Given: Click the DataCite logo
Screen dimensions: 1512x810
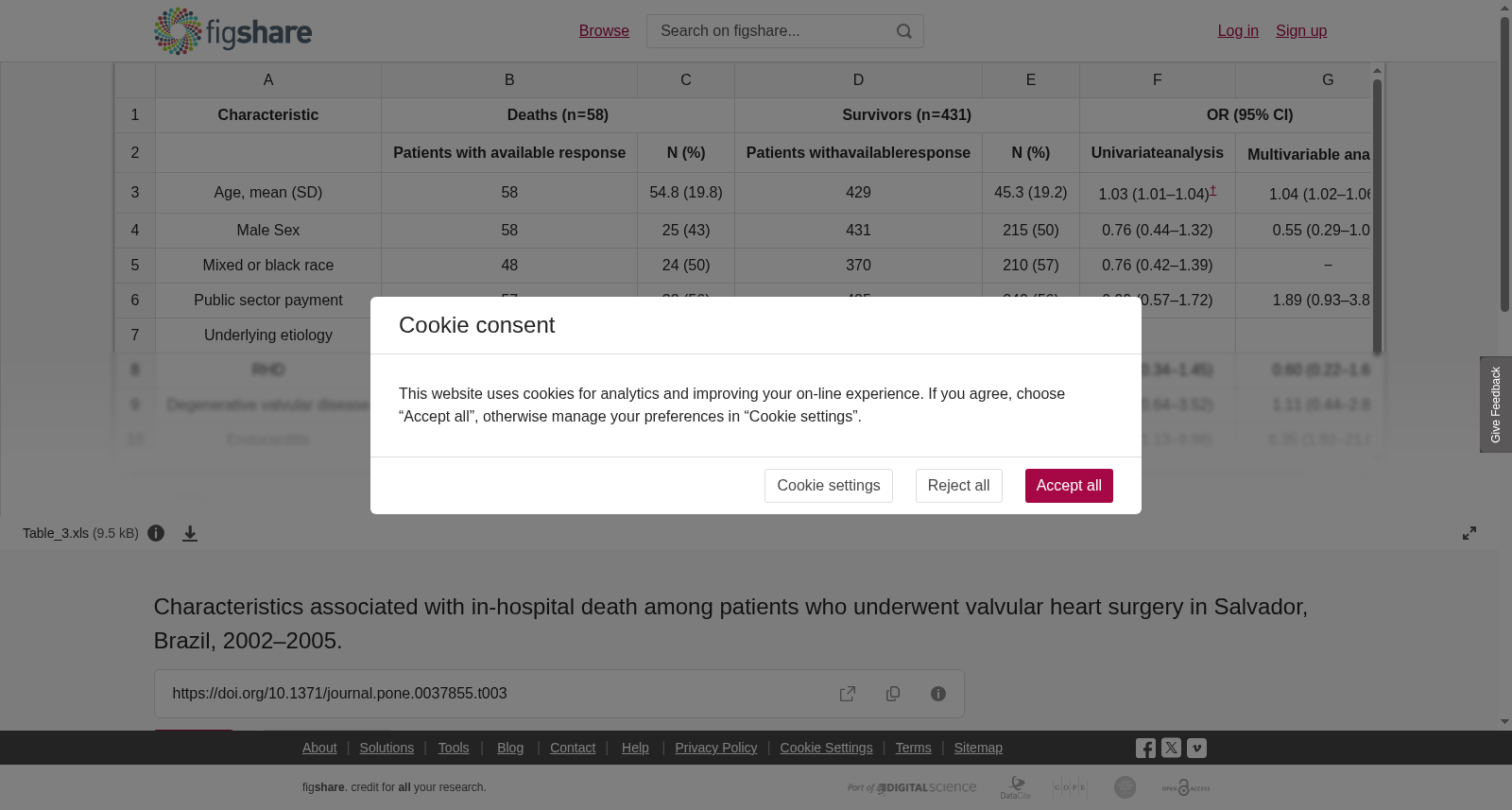Looking at the screenshot, I should point(1016,787).
